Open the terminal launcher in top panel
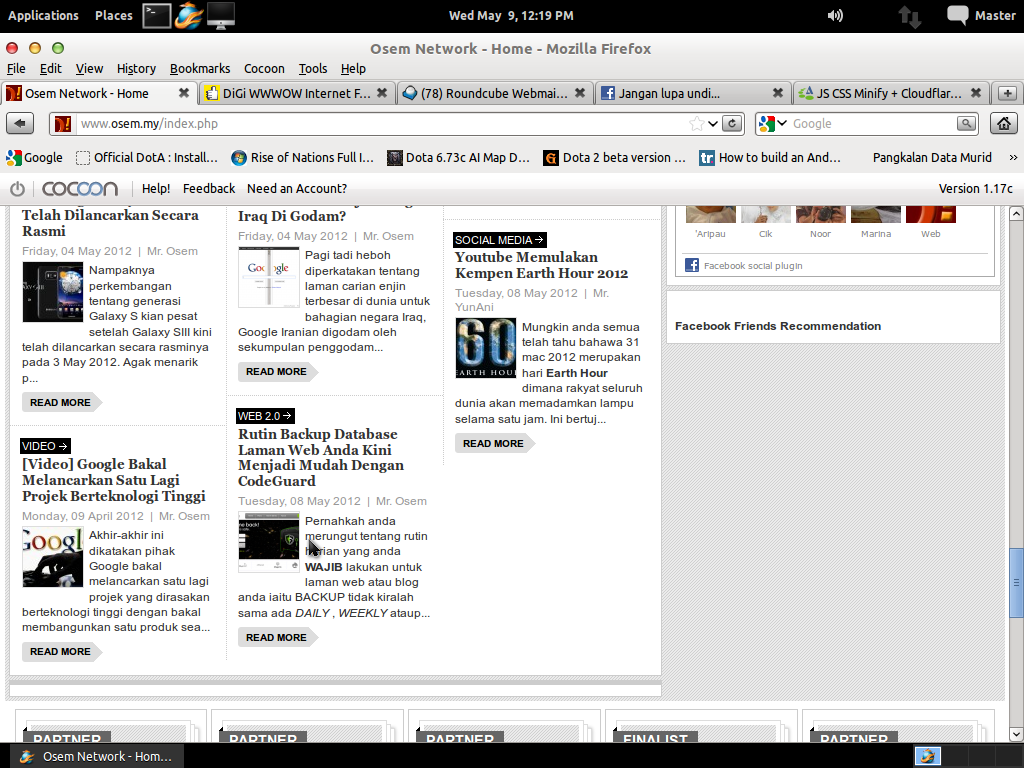 click(157, 15)
